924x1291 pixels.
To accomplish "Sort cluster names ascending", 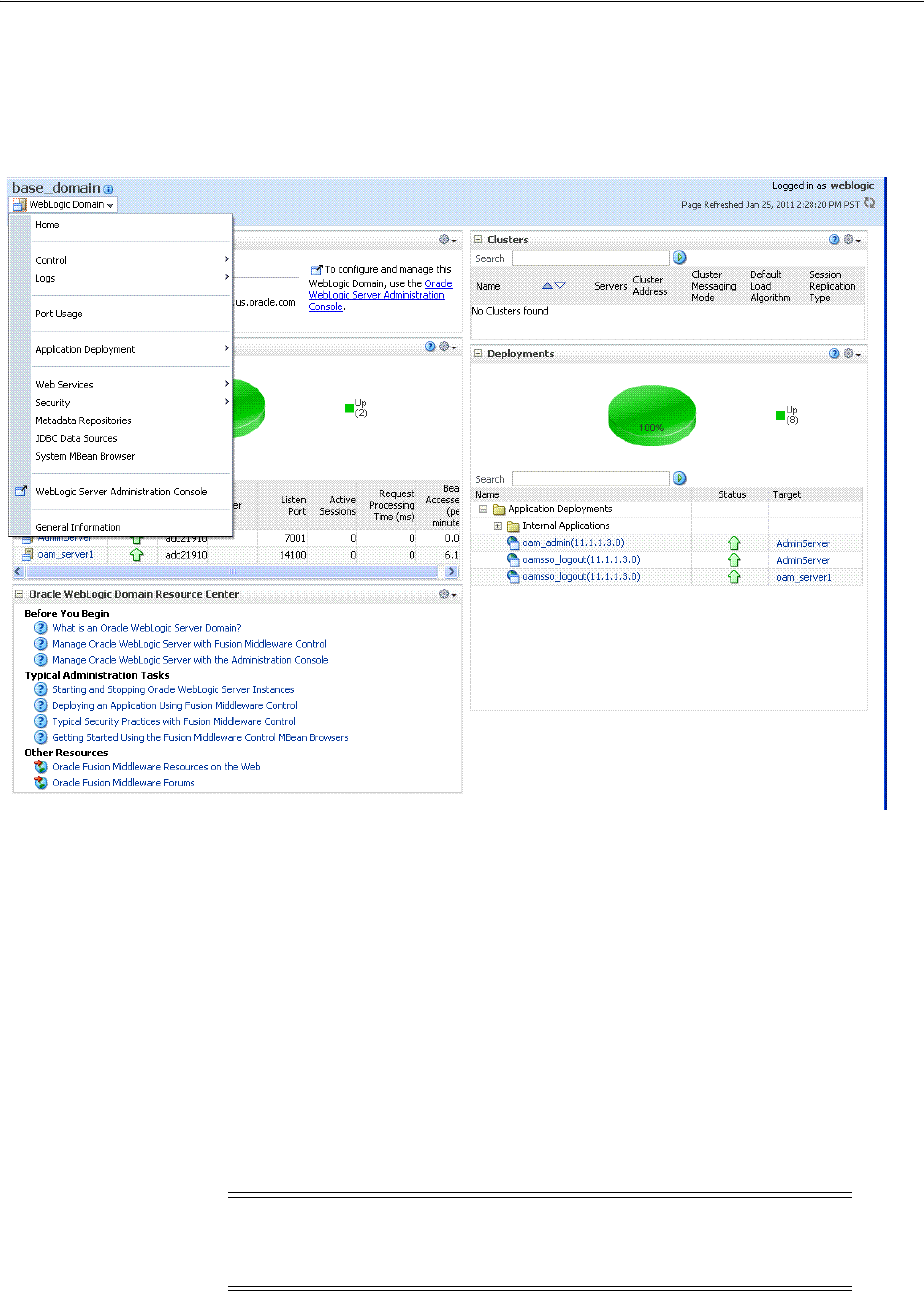I will (547, 286).
